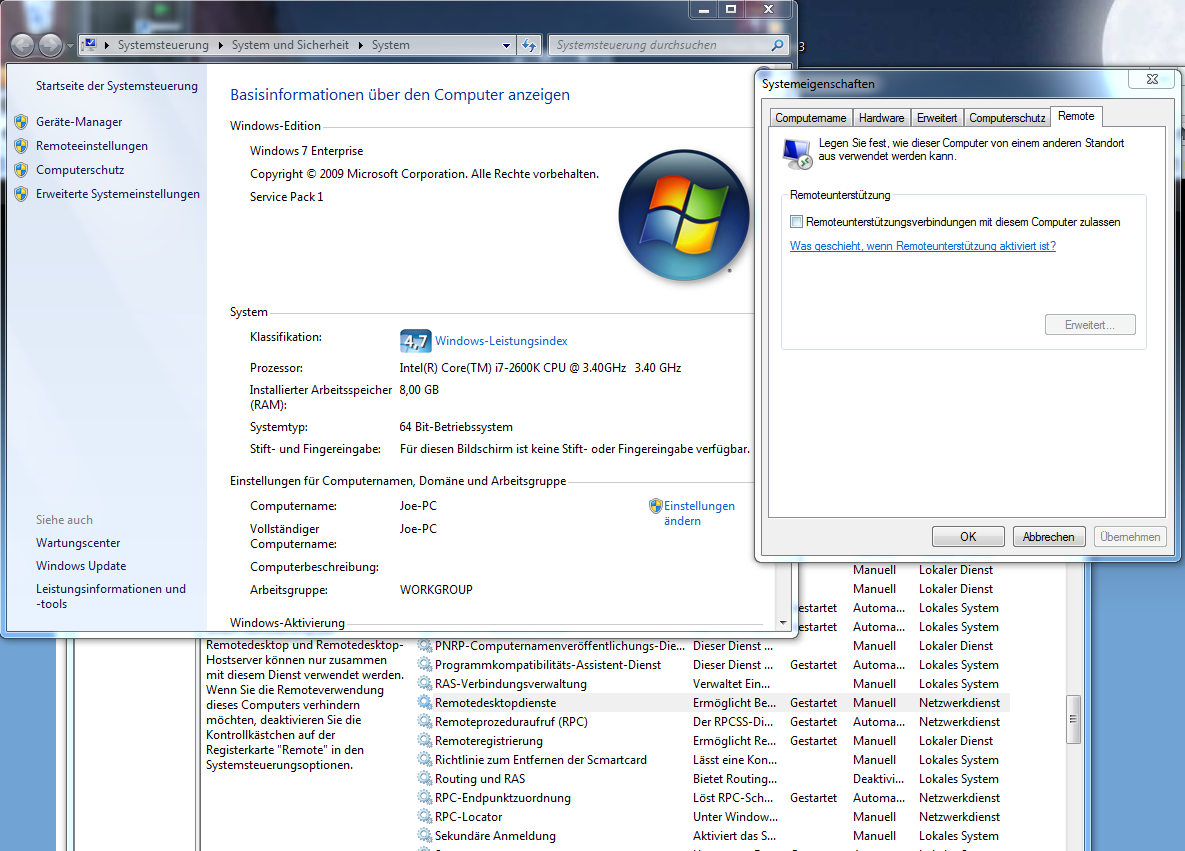Select the Remotedesktopdienste service row name

pyautogui.click(x=496, y=703)
